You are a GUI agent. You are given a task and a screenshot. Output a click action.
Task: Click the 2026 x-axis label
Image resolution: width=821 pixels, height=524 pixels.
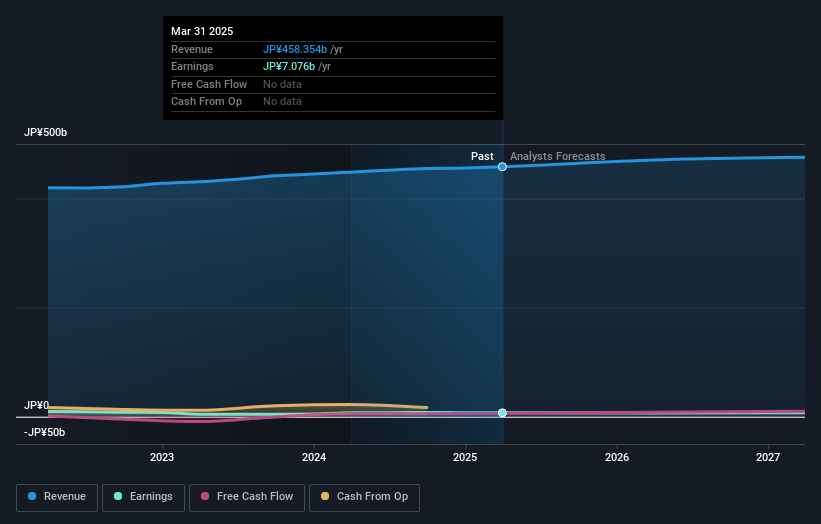click(x=617, y=457)
